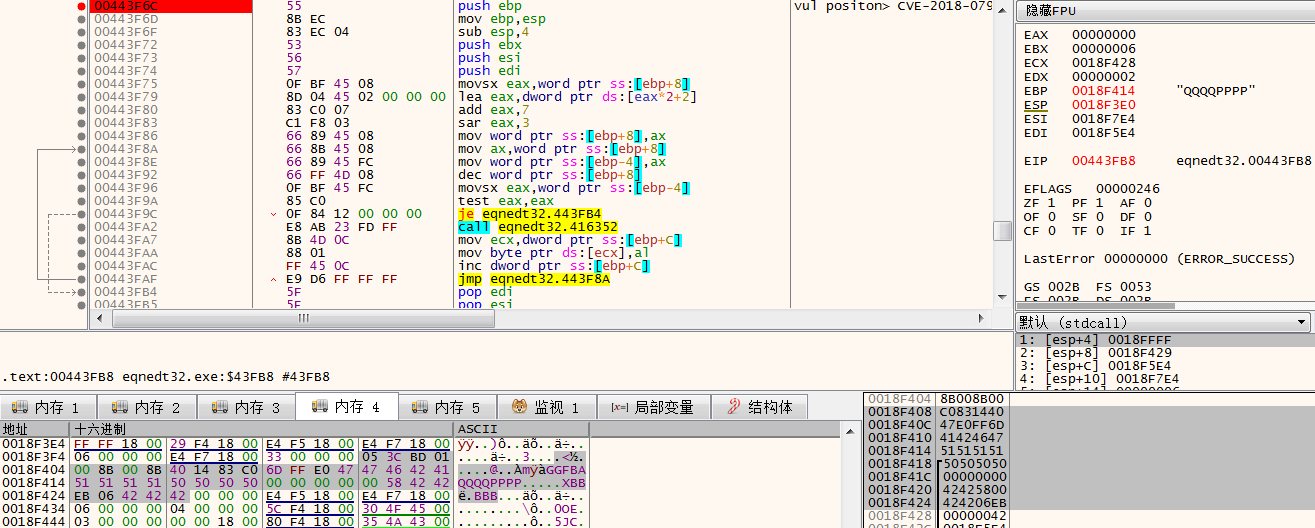Image resolution: width=1315 pixels, height=528 pixels.
Task: Grab the disassembly comment pane scrollbar thumb
Action: [x=1002, y=231]
